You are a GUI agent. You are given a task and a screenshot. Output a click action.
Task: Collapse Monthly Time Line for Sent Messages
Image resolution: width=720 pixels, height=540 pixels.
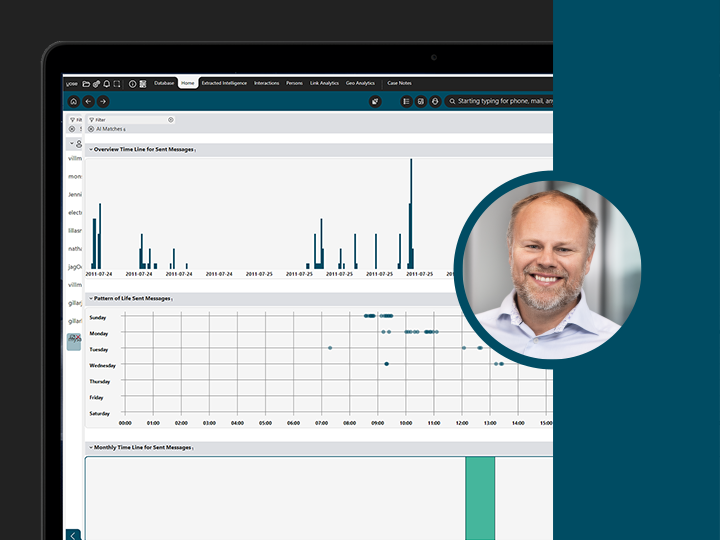(x=90, y=448)
